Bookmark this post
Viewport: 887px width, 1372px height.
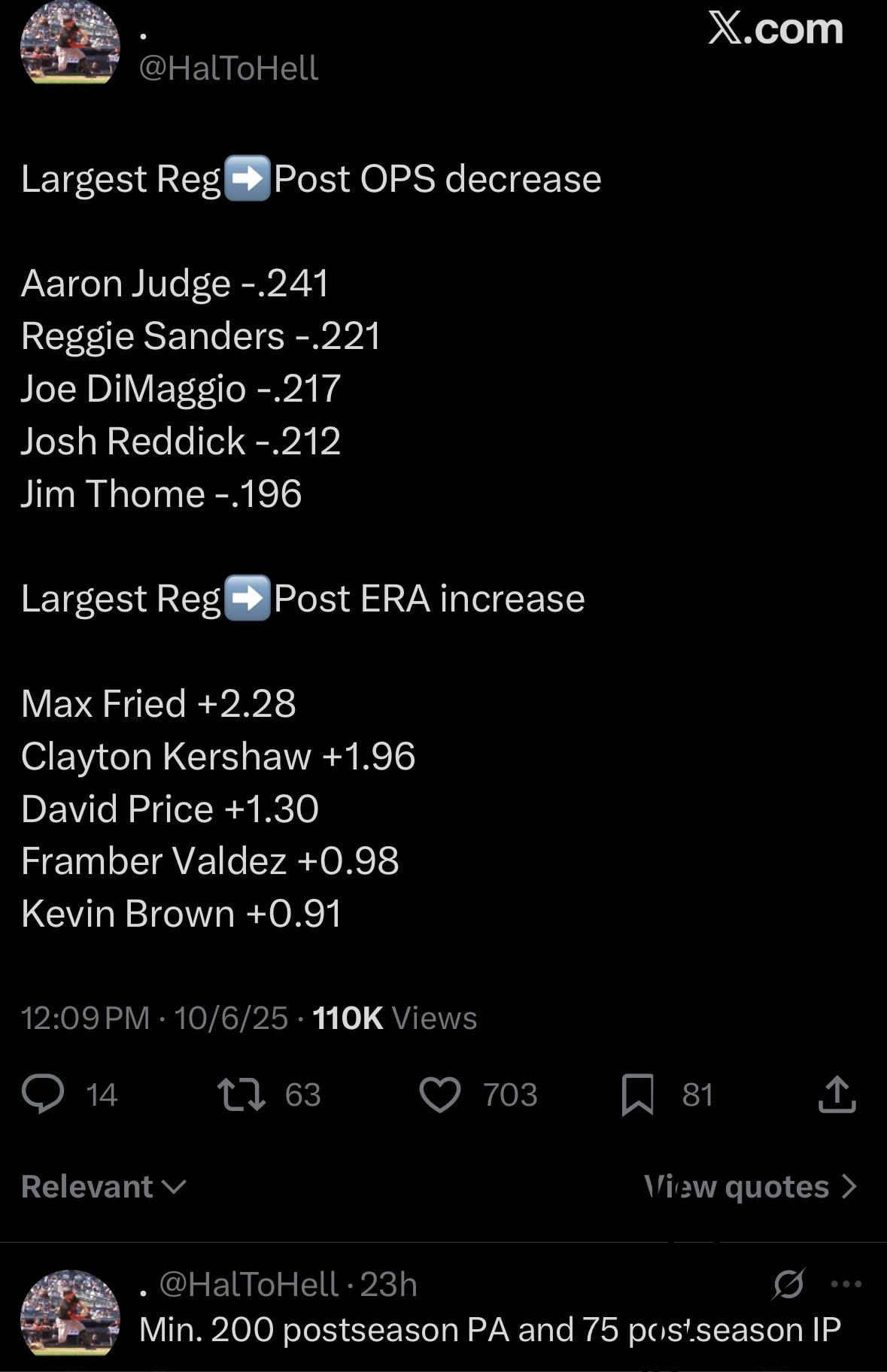pyautogui.click(x=637, y=1094)
